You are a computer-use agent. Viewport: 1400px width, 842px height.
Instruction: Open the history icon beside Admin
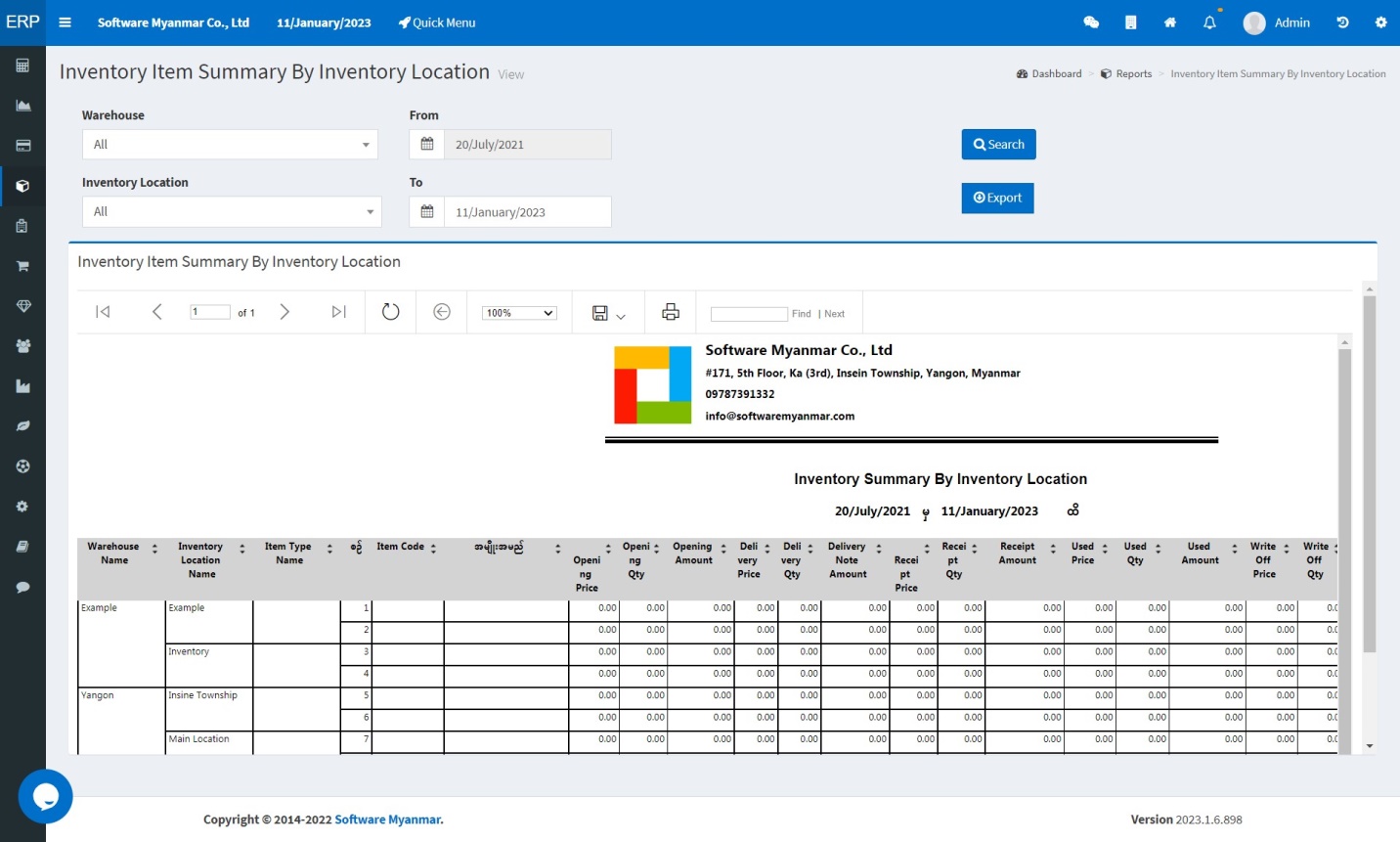tap(1342, 22)
